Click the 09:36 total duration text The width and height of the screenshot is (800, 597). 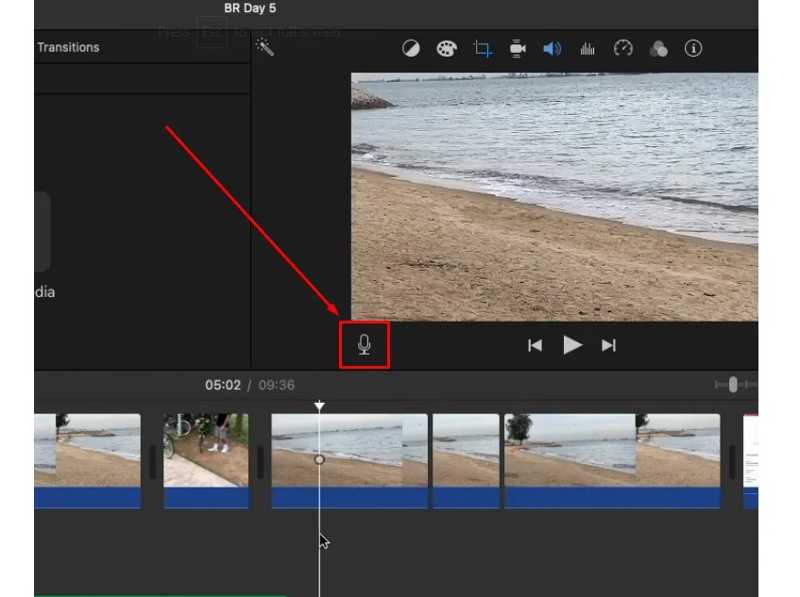point(277,385)
